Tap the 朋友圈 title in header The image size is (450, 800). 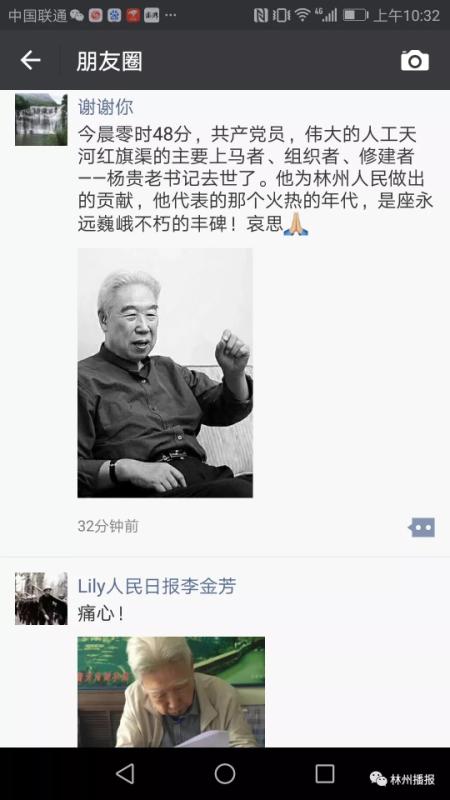coord(109,61)
